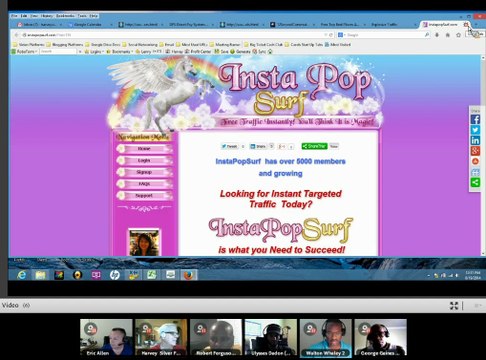Open the Blogging Platforms bookmarks folder
Screen dimensions: 486x360
click(x=65, y=44)
